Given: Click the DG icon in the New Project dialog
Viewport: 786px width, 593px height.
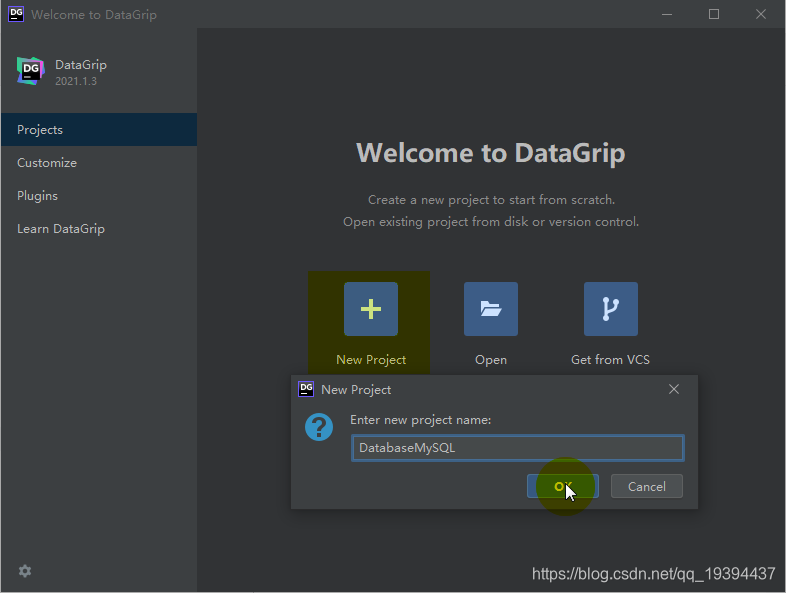Looking at the screenshot, I should pyautogui.click(x=306, y=389).
